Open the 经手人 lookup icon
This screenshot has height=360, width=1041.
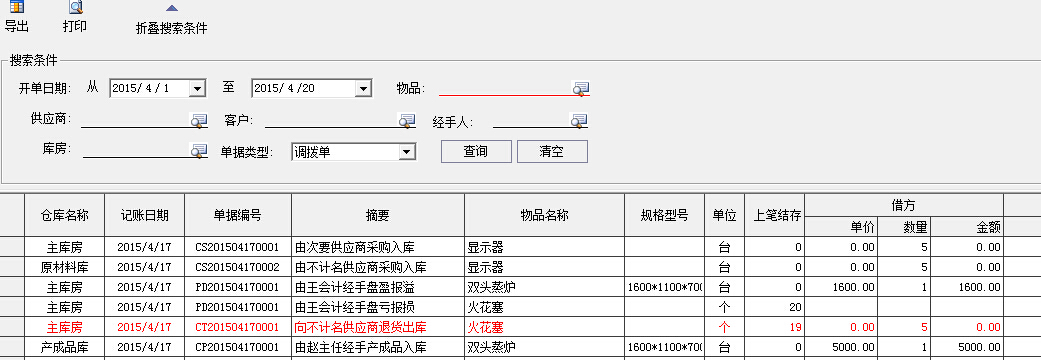(x=579, y=120)
